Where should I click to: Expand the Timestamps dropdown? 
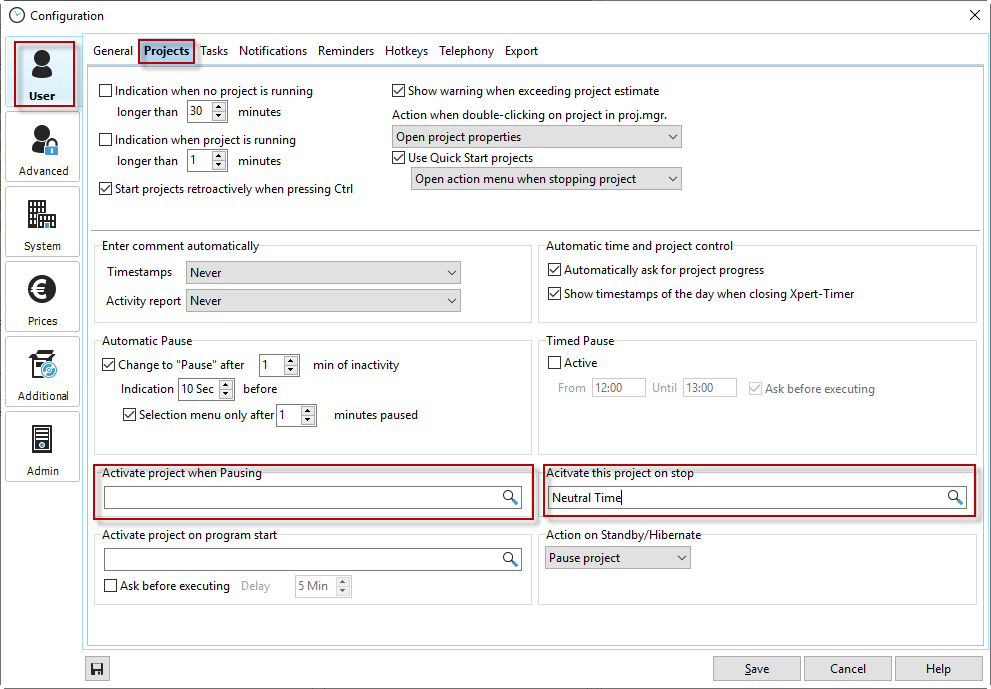322,273
